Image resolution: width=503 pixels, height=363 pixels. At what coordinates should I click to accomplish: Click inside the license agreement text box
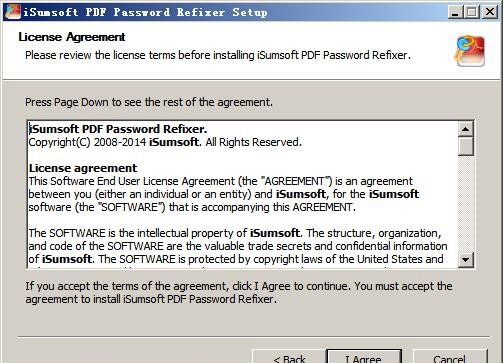click(x=243, y=194)
